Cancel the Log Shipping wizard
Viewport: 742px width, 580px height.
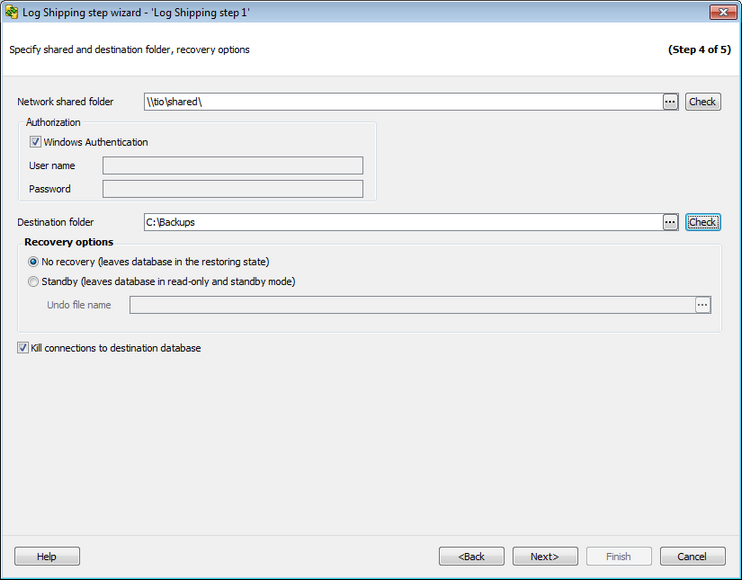point(692,556)
